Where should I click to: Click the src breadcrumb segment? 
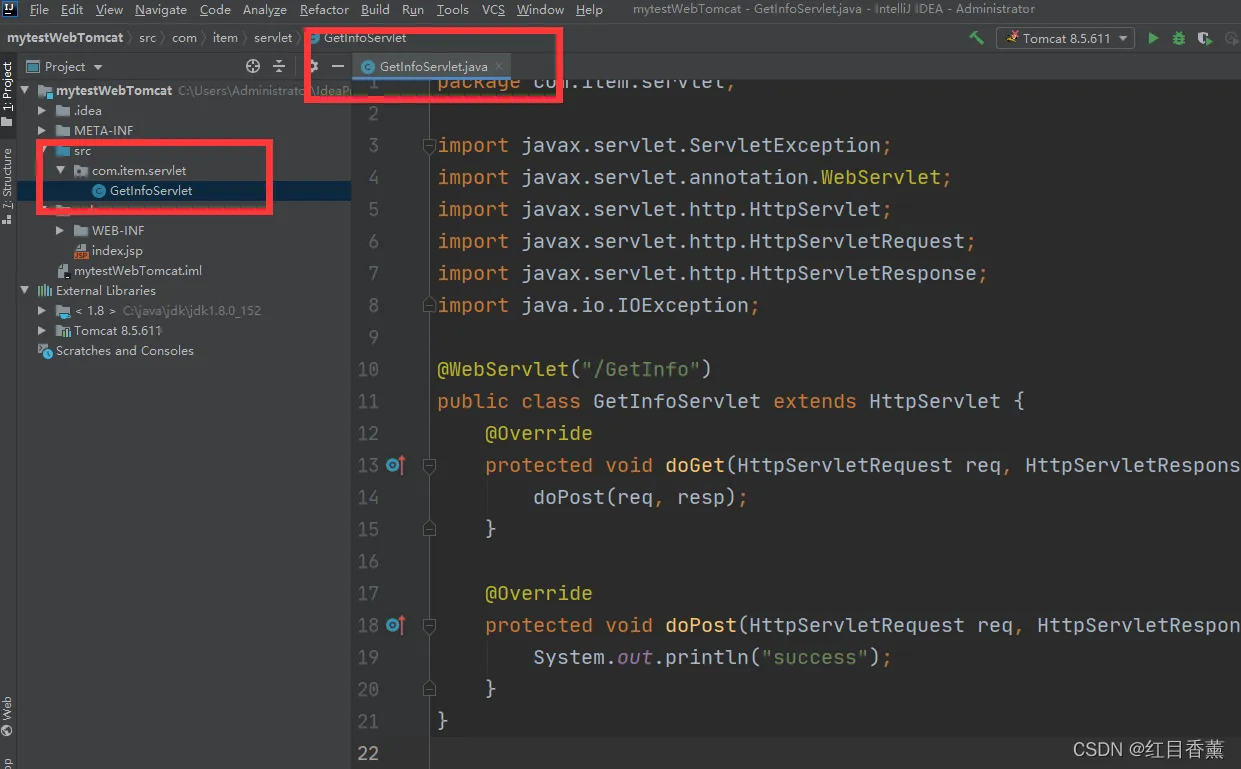coord(147,37)
